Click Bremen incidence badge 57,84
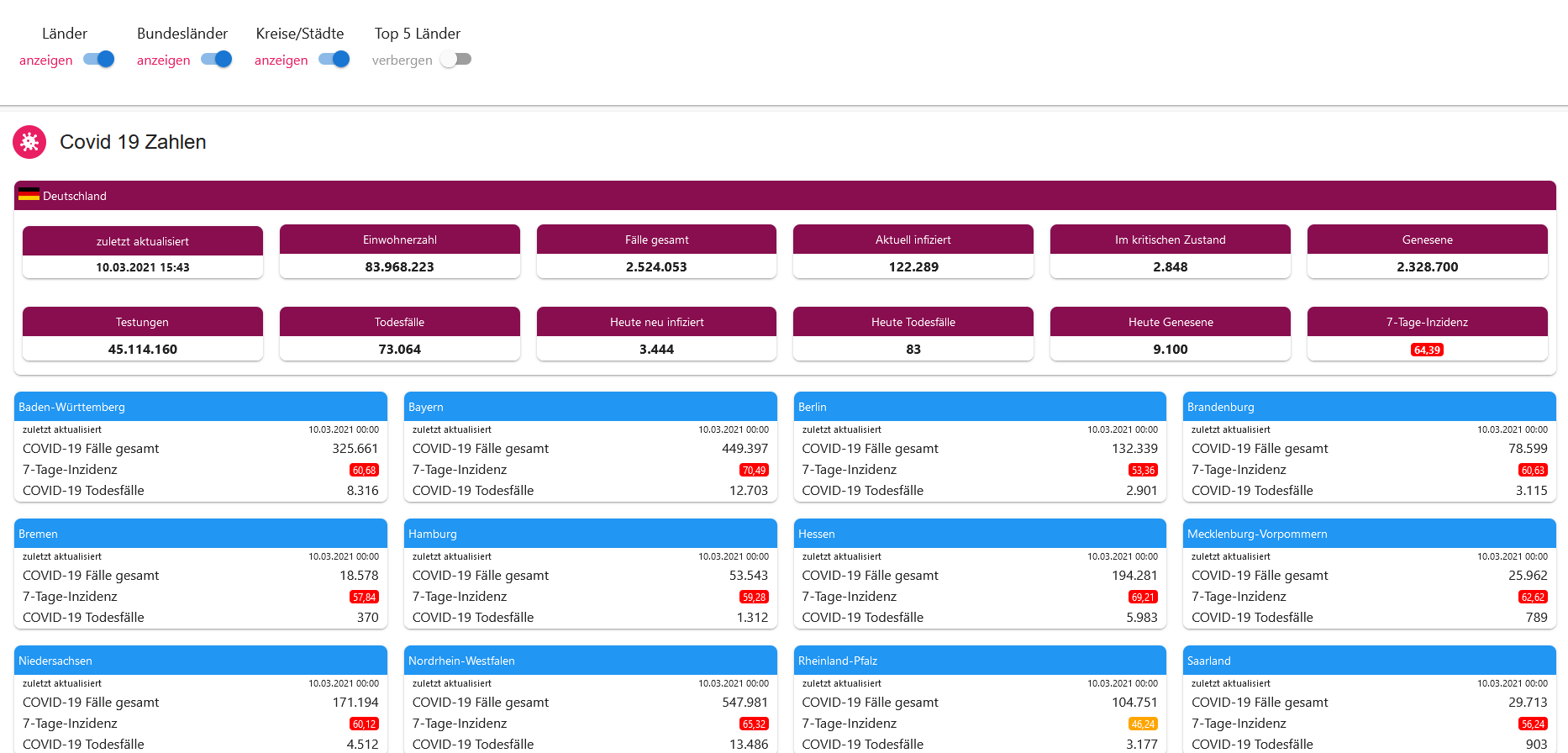1568x753 pixels. tap(364, 598)
